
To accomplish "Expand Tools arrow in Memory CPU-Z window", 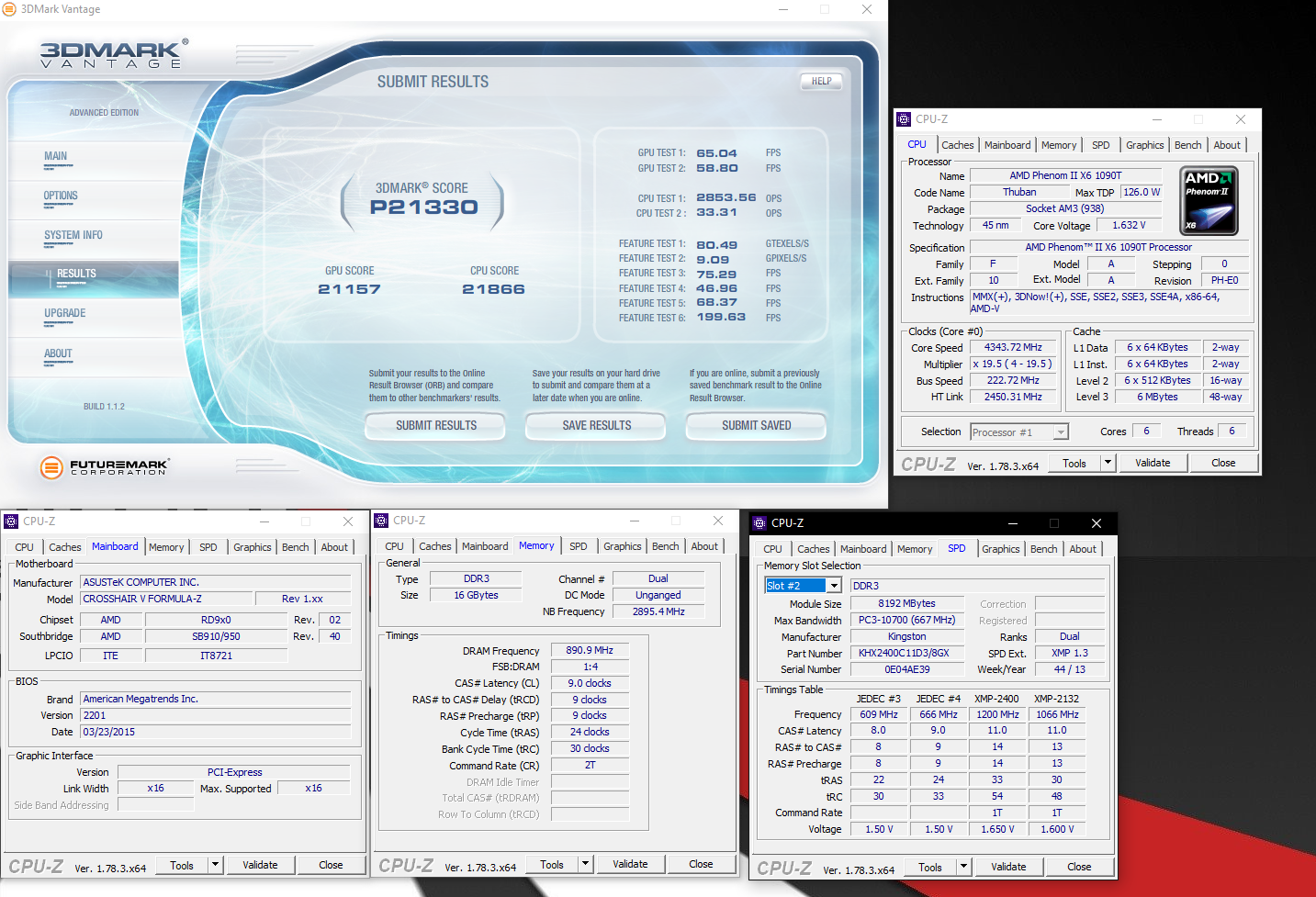I will pos(585,864).
